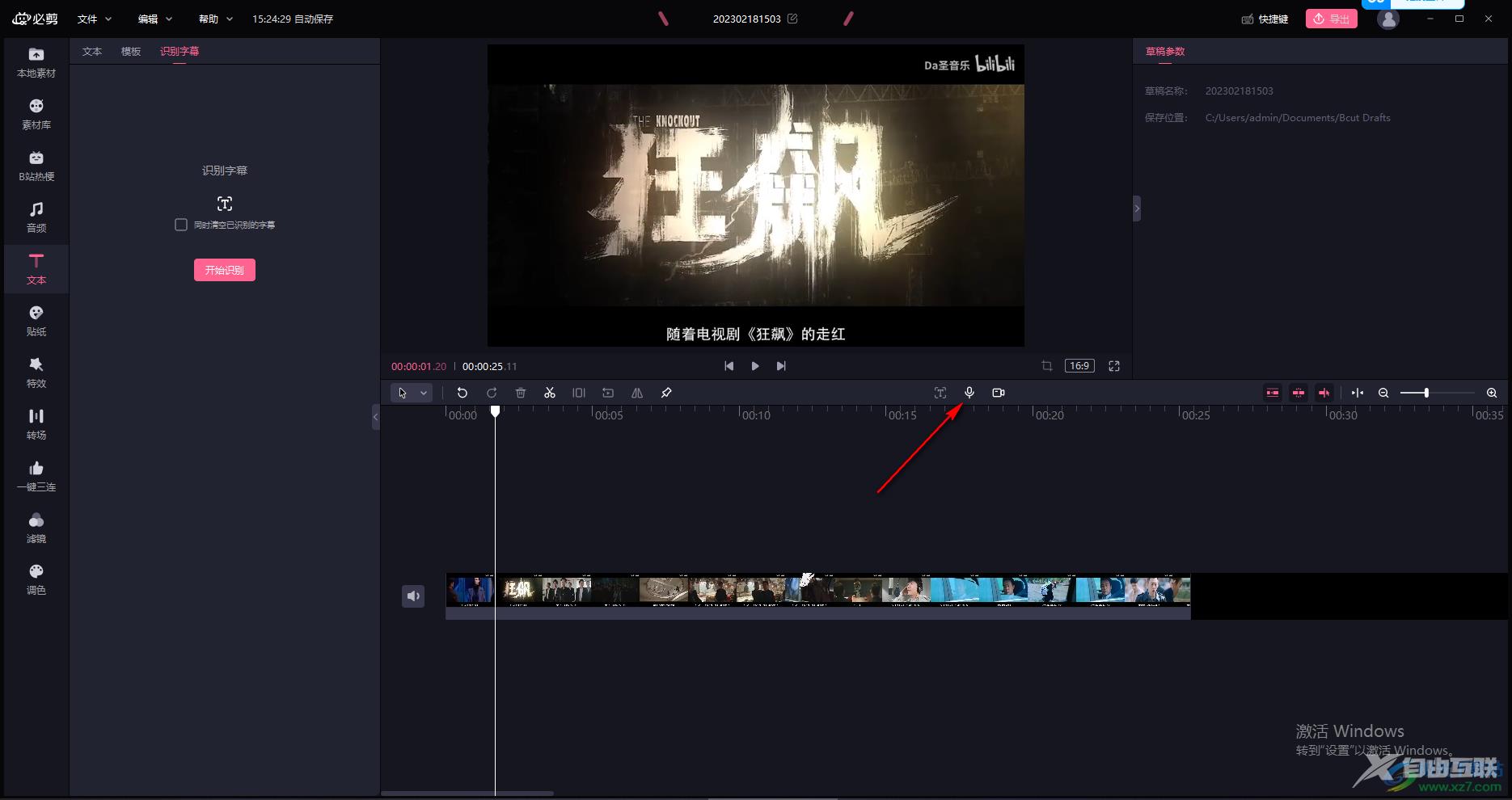Click the redo icon in timeline toolbar

coord(492,393)
